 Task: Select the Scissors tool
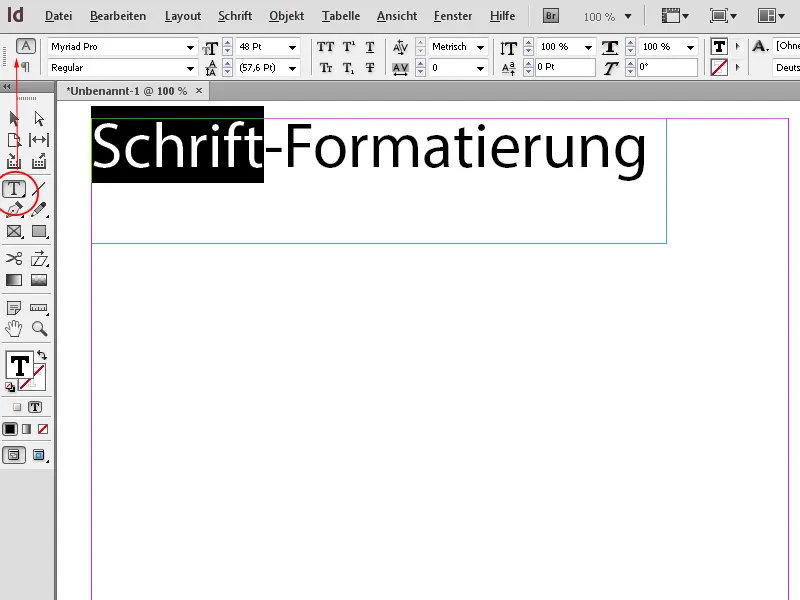14,258
